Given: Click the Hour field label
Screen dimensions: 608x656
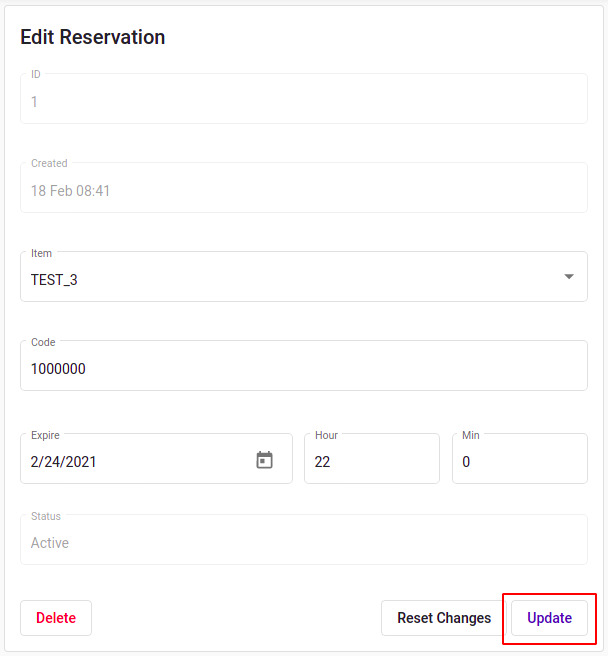Looking at the screenshot, I should tap(326, 435).
